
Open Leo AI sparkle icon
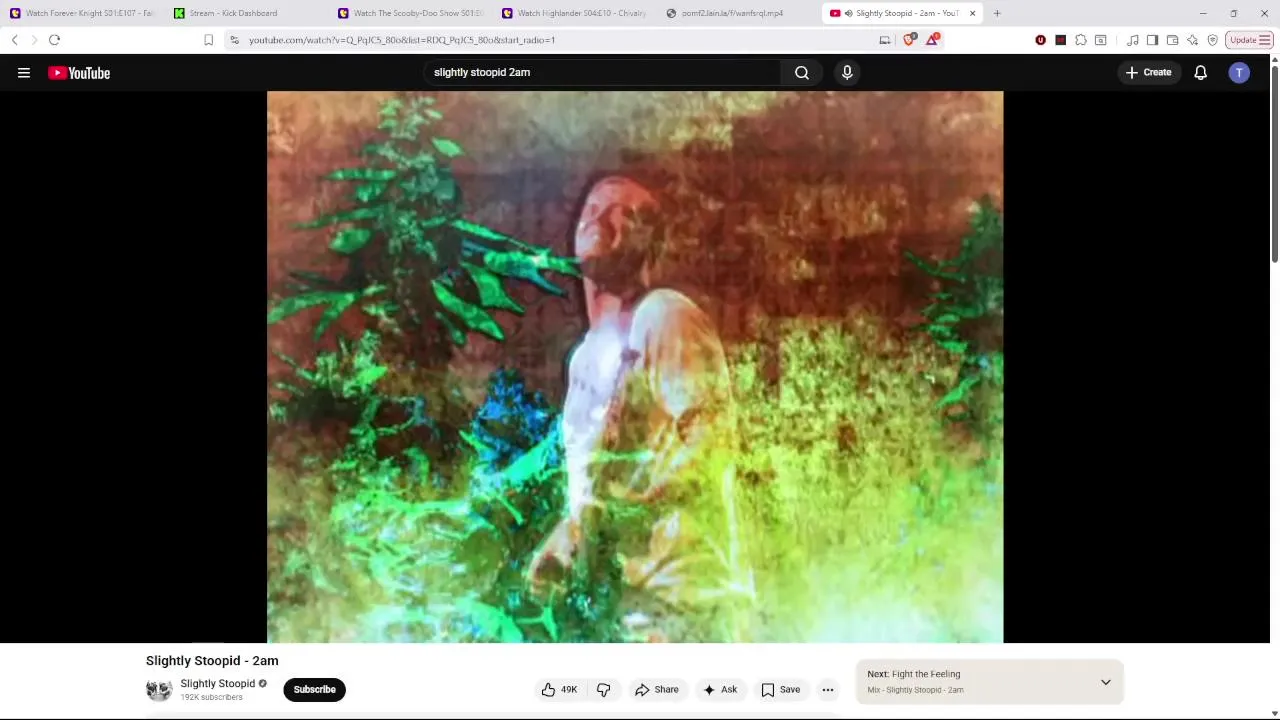[x=1192, y=40]
